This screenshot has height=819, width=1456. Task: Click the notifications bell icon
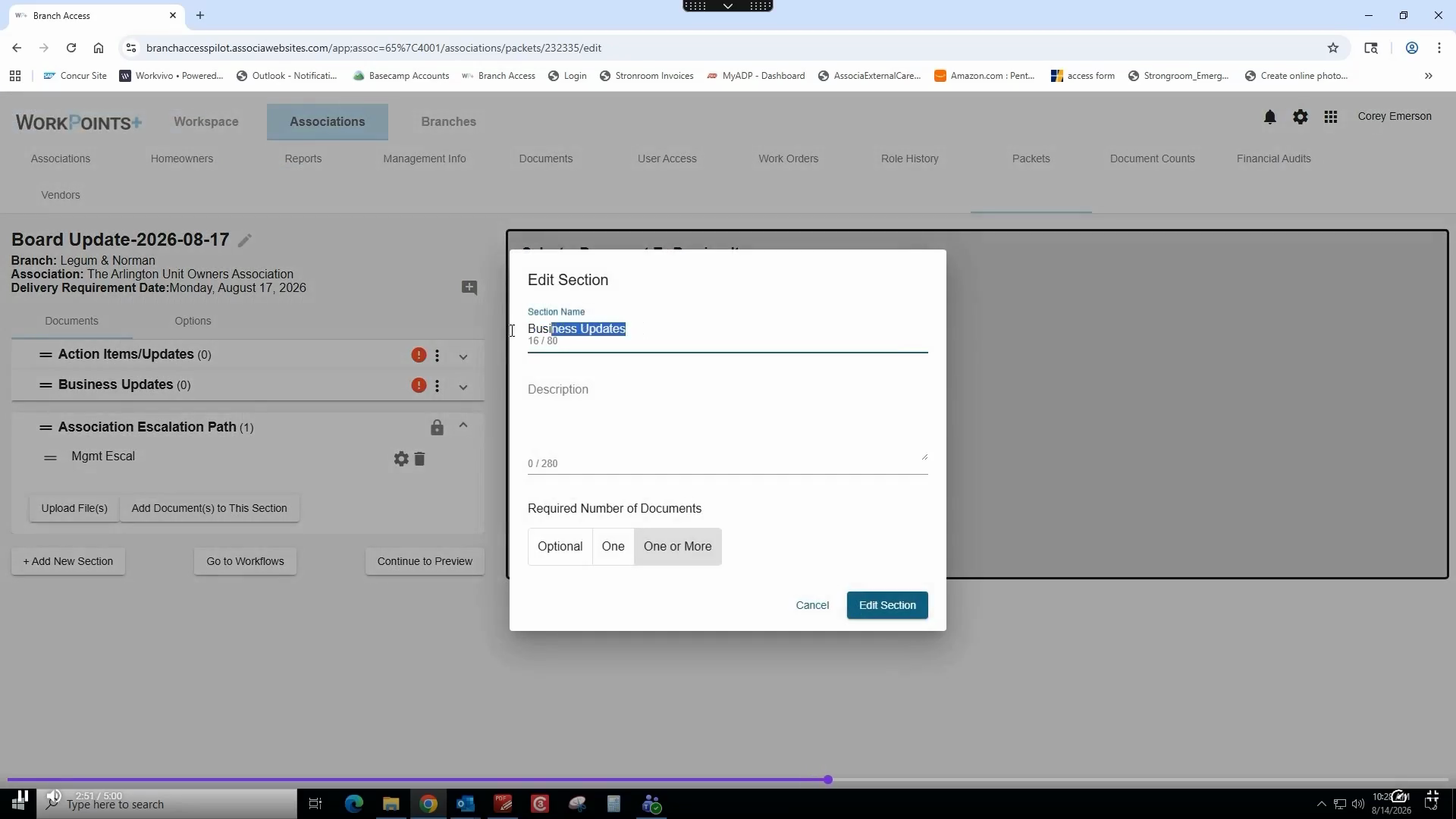pyautogui.click(x=1269, y=117)
